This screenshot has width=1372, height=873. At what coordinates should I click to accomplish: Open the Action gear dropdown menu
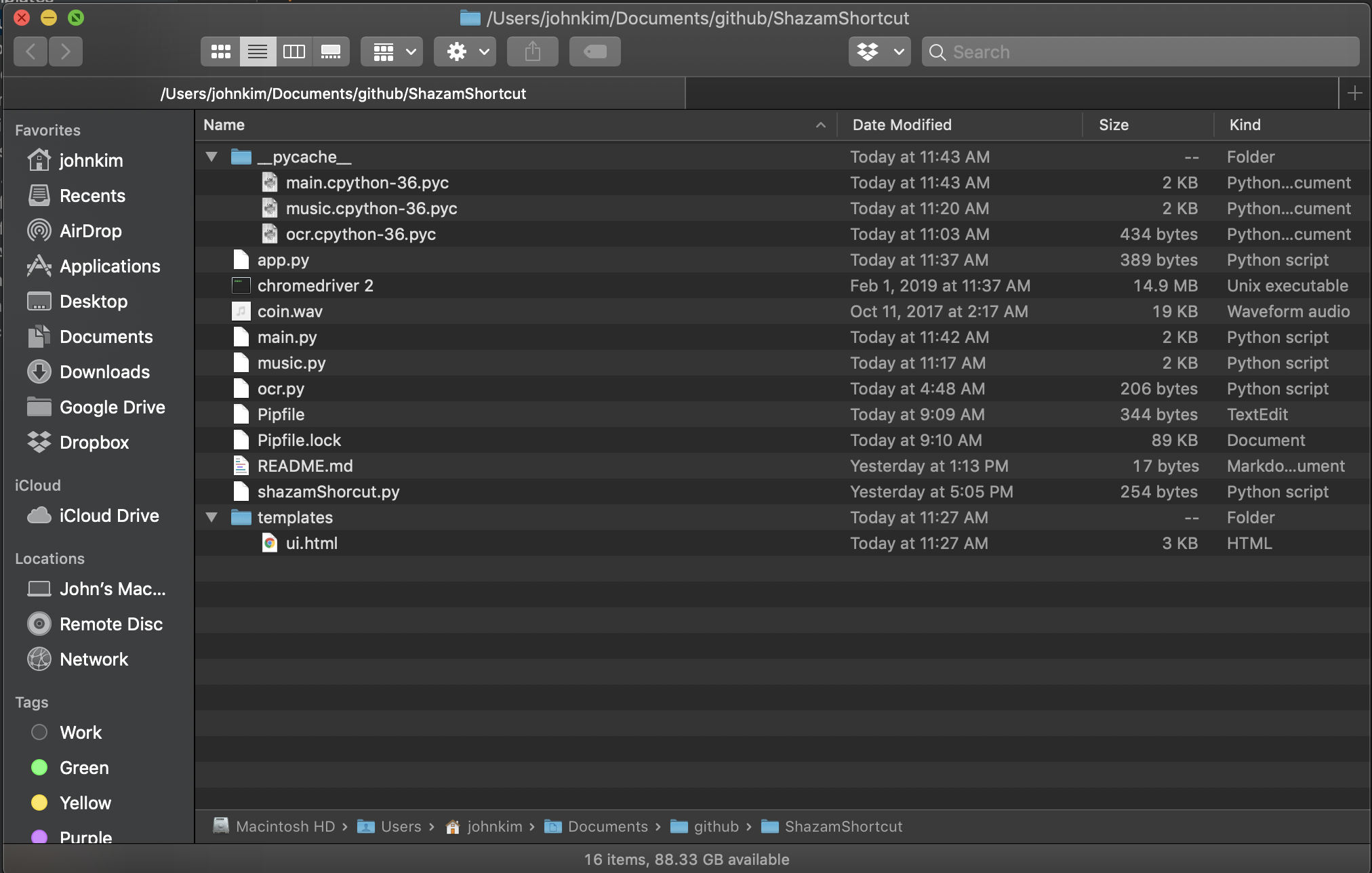[x=465, y=52]
